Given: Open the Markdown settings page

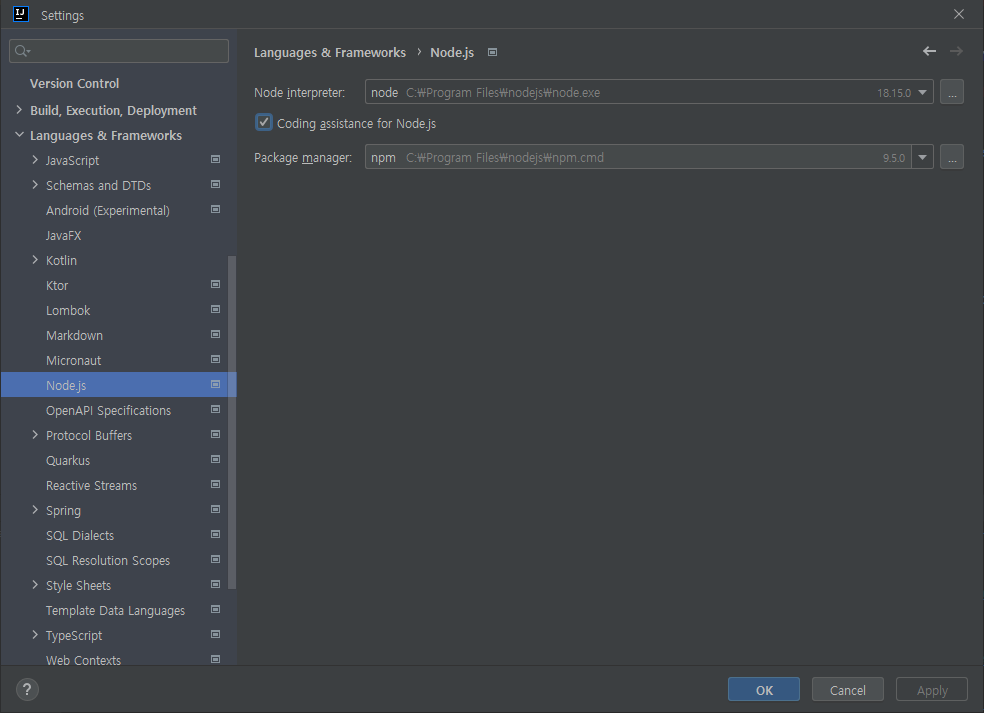Looking at the screenshot, I should [74, 336].
